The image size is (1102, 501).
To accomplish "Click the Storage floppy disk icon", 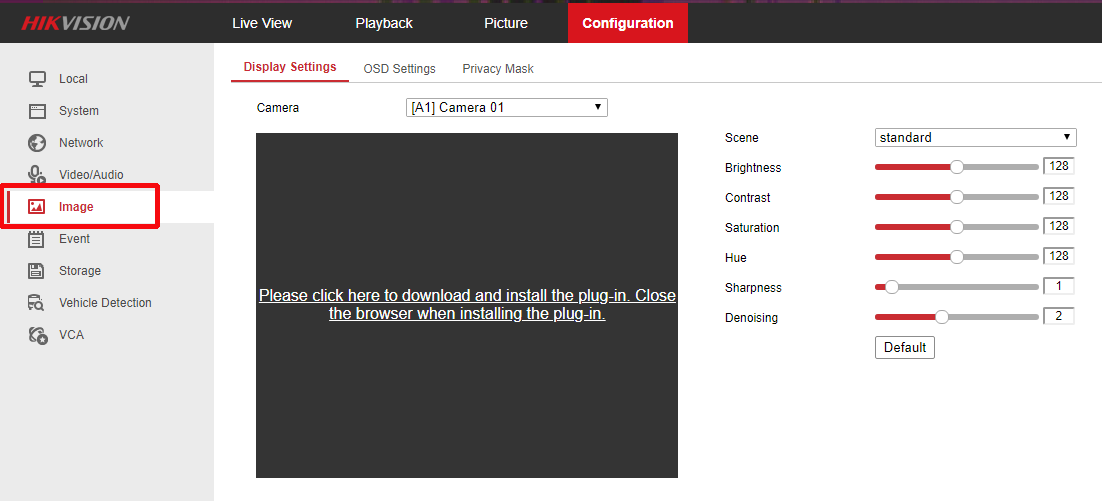I will click(37, 271).
